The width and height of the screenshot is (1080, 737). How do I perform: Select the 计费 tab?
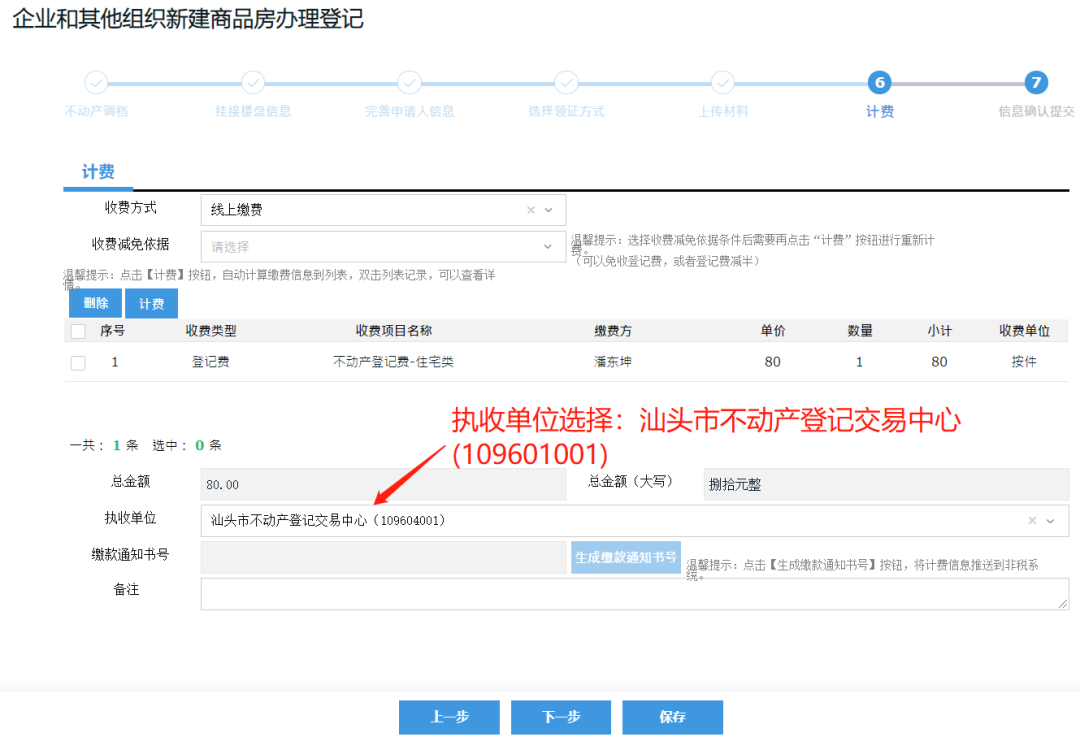pos(97,171)
